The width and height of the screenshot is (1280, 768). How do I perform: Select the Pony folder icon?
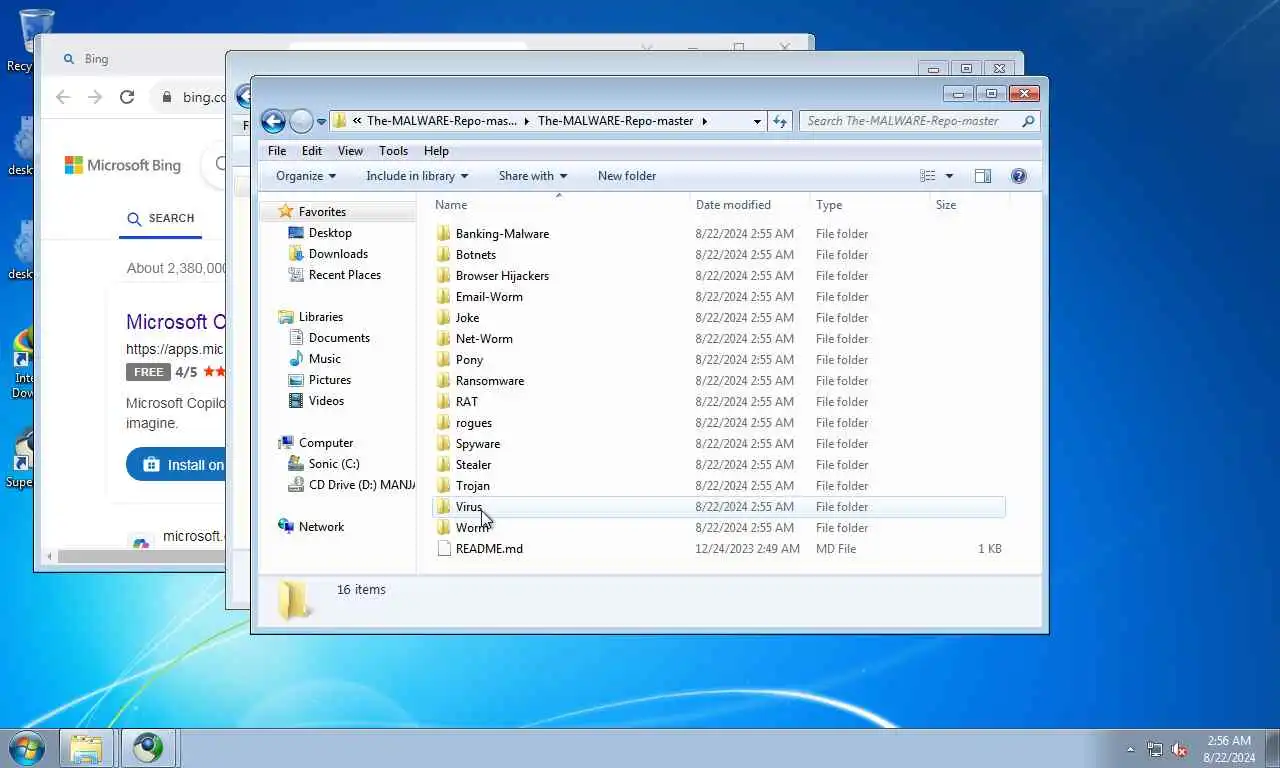click(445, 360)
